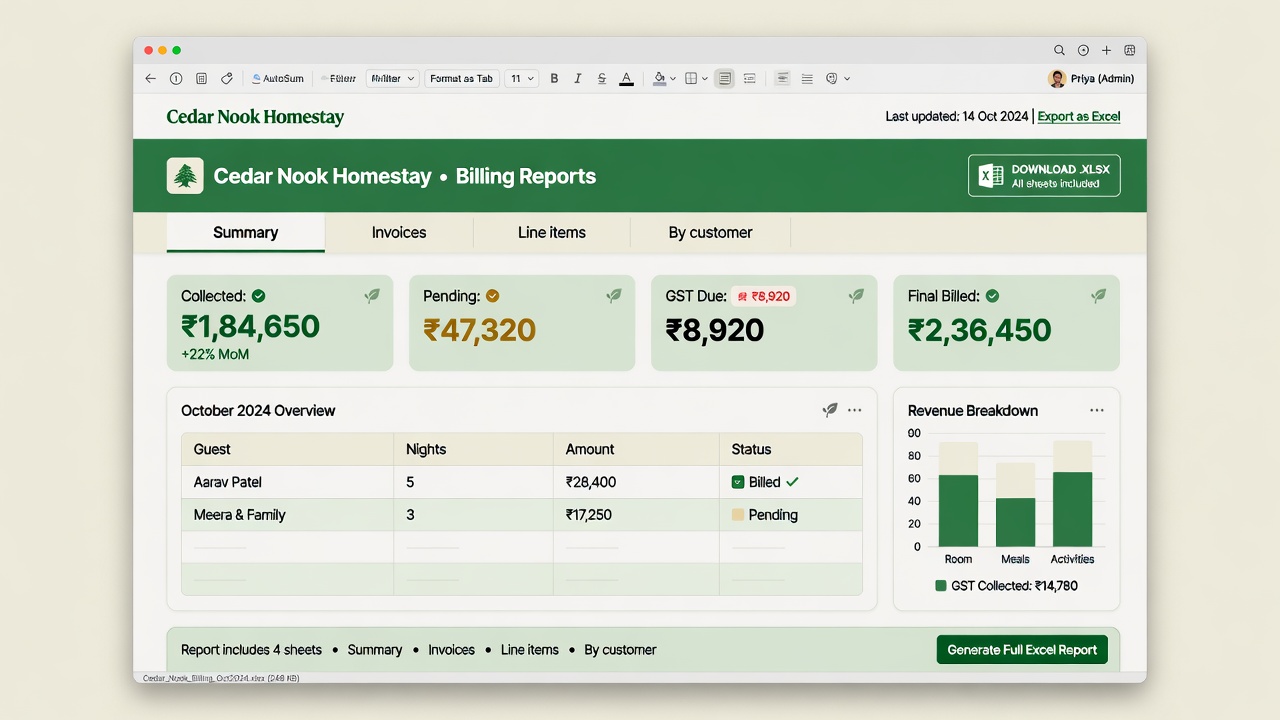1280x720 pixels.
Task: Click By customer in the sheets footer list
Action: tap(620, 650)
